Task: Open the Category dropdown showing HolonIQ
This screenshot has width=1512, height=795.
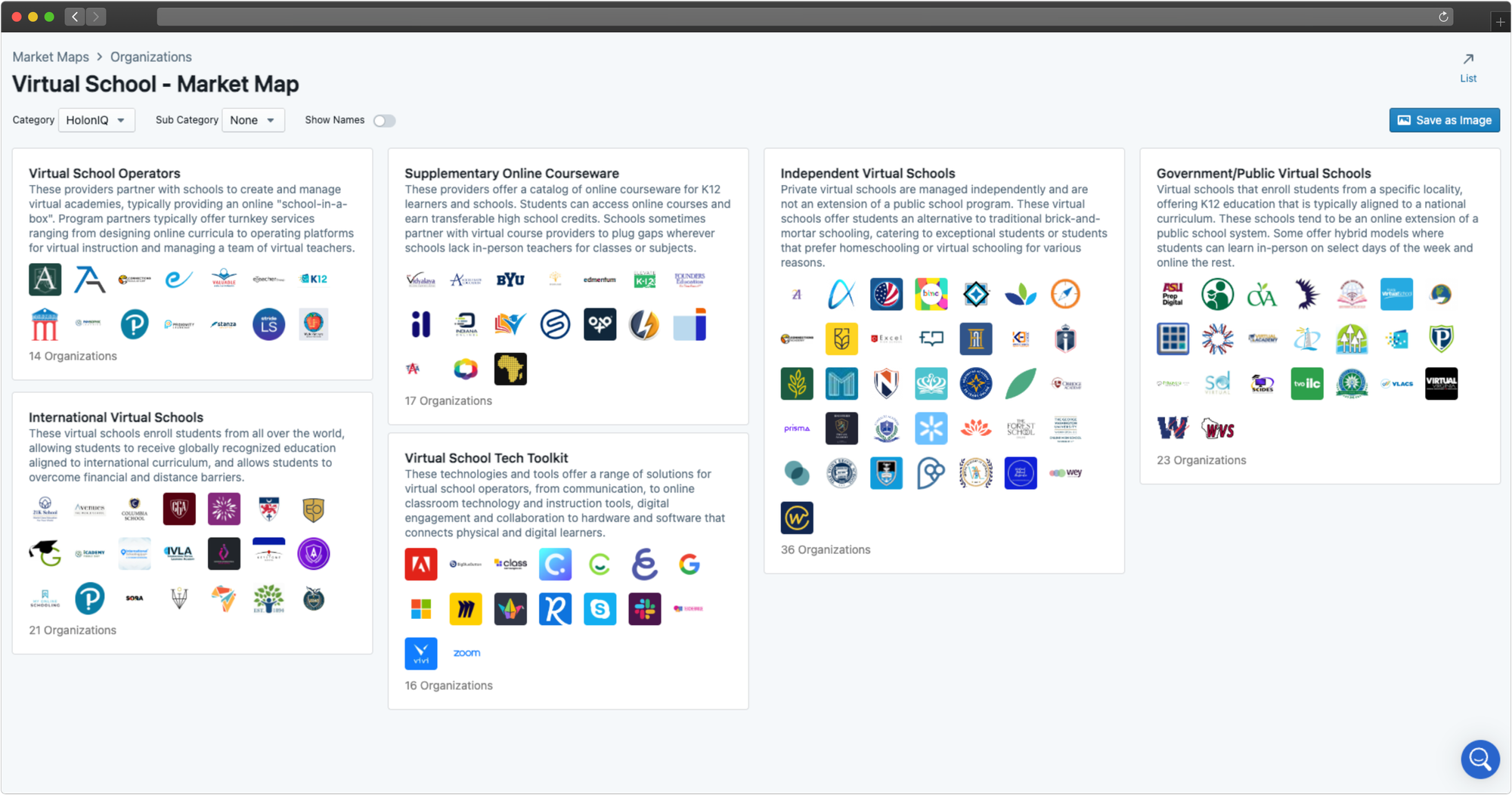Action: (x=97, y=120)
